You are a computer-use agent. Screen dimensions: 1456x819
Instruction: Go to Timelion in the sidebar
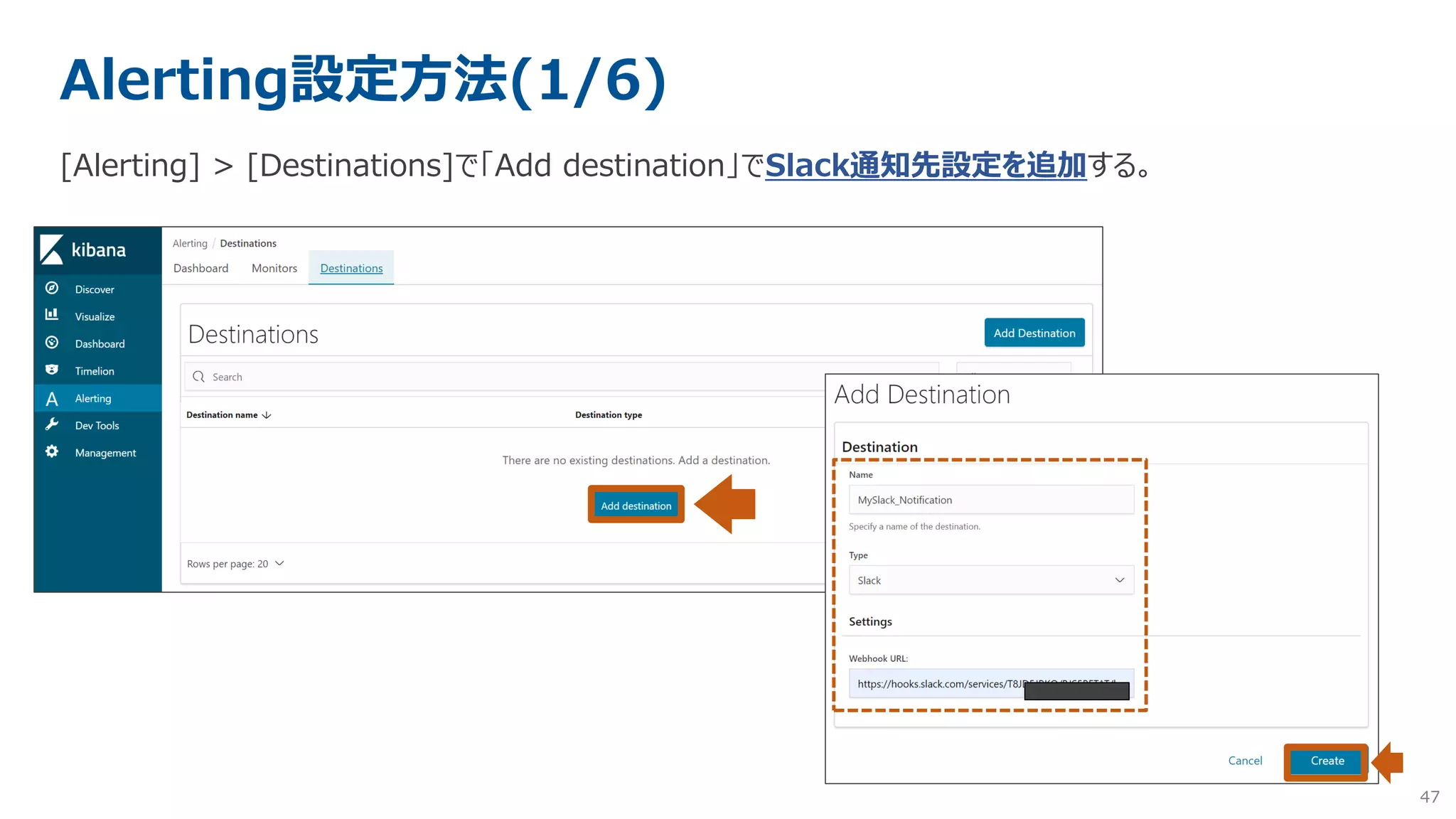tap(95, 371)
